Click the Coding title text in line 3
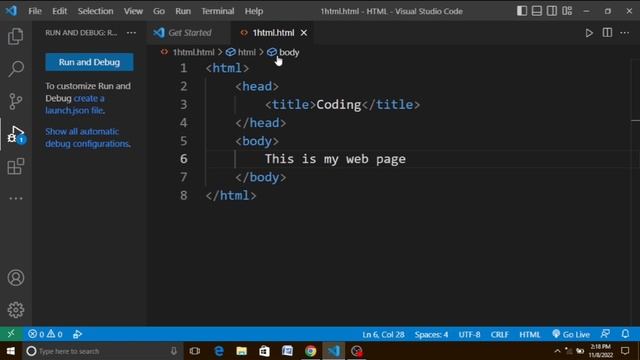Viewport: 640px width, 360px height. click(339, 104)
